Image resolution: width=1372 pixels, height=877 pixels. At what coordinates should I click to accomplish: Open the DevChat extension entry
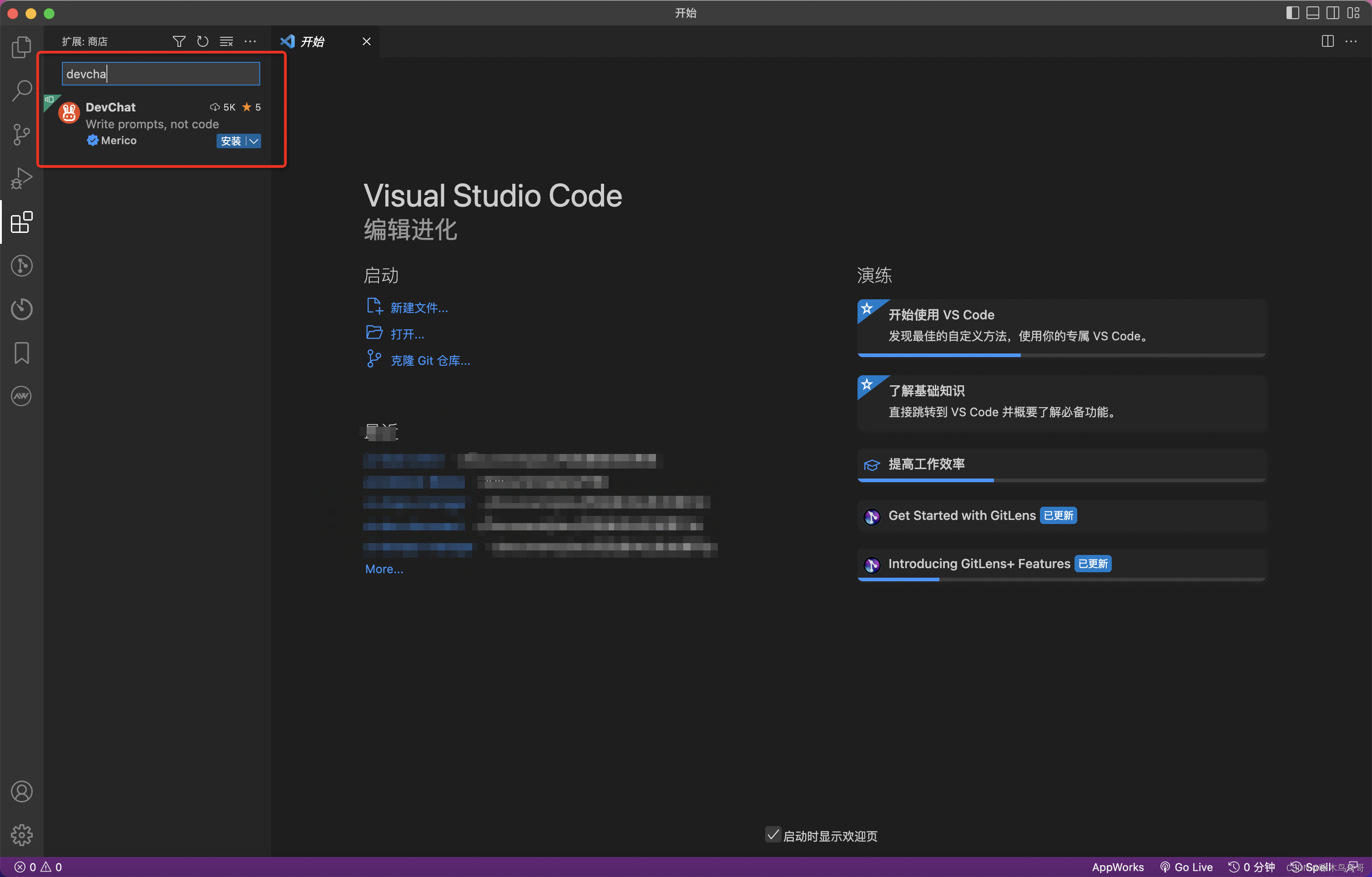(x=157, y=124)
